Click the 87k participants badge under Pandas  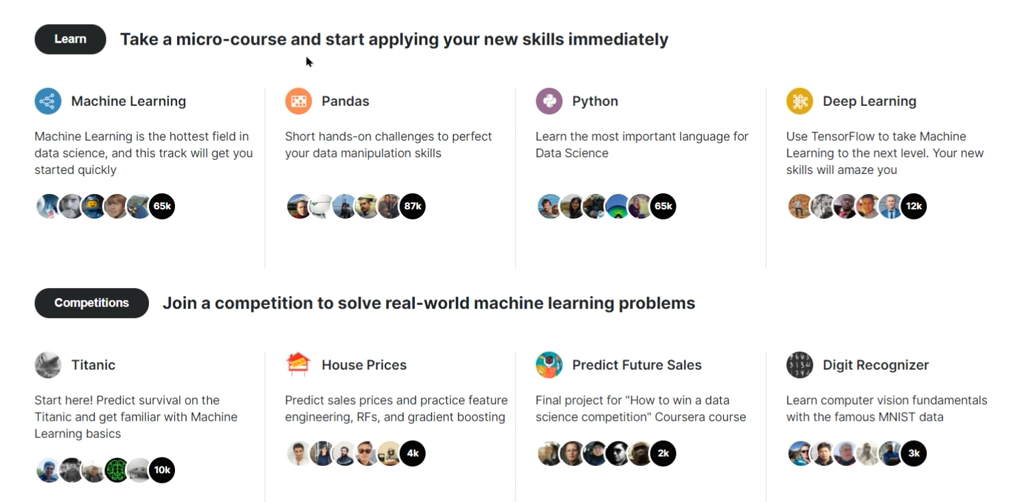pos(413,207)
